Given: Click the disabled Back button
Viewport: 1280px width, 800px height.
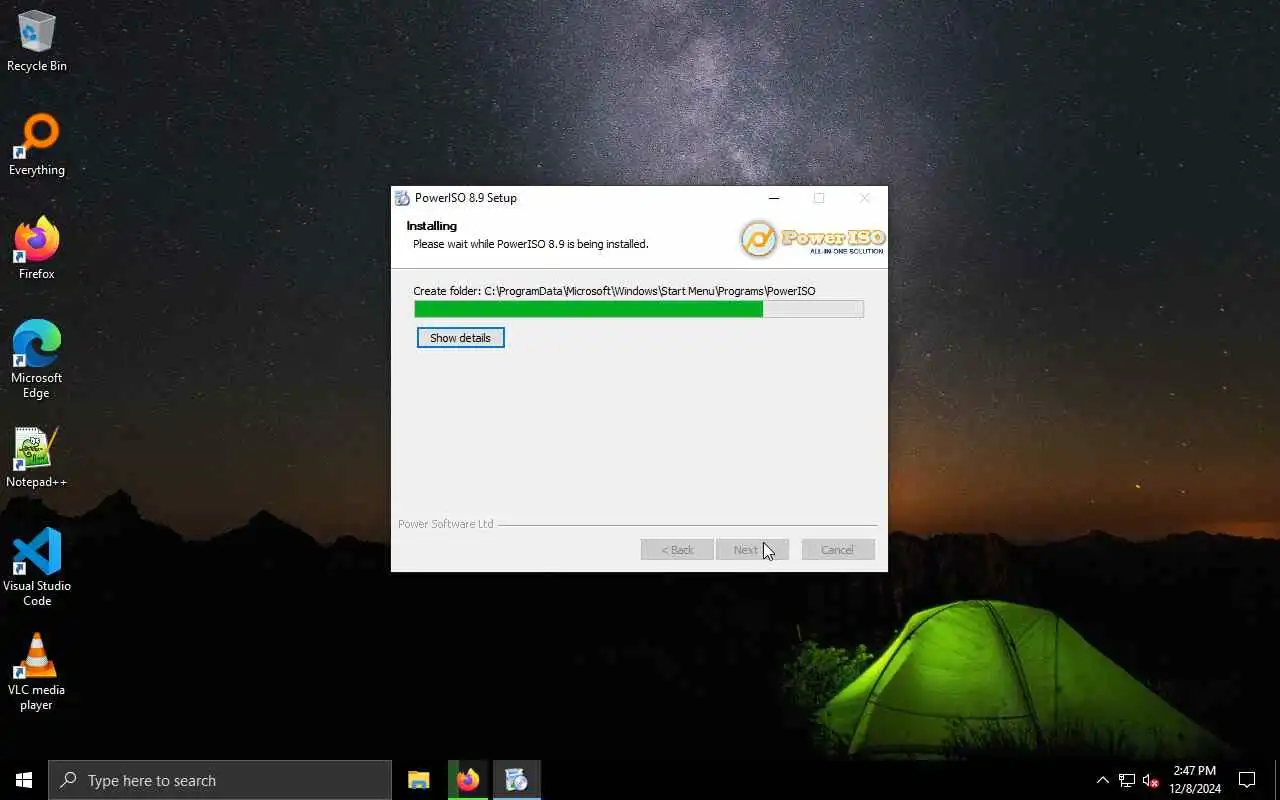Looking at the screenshot, I should click(677, 550).
